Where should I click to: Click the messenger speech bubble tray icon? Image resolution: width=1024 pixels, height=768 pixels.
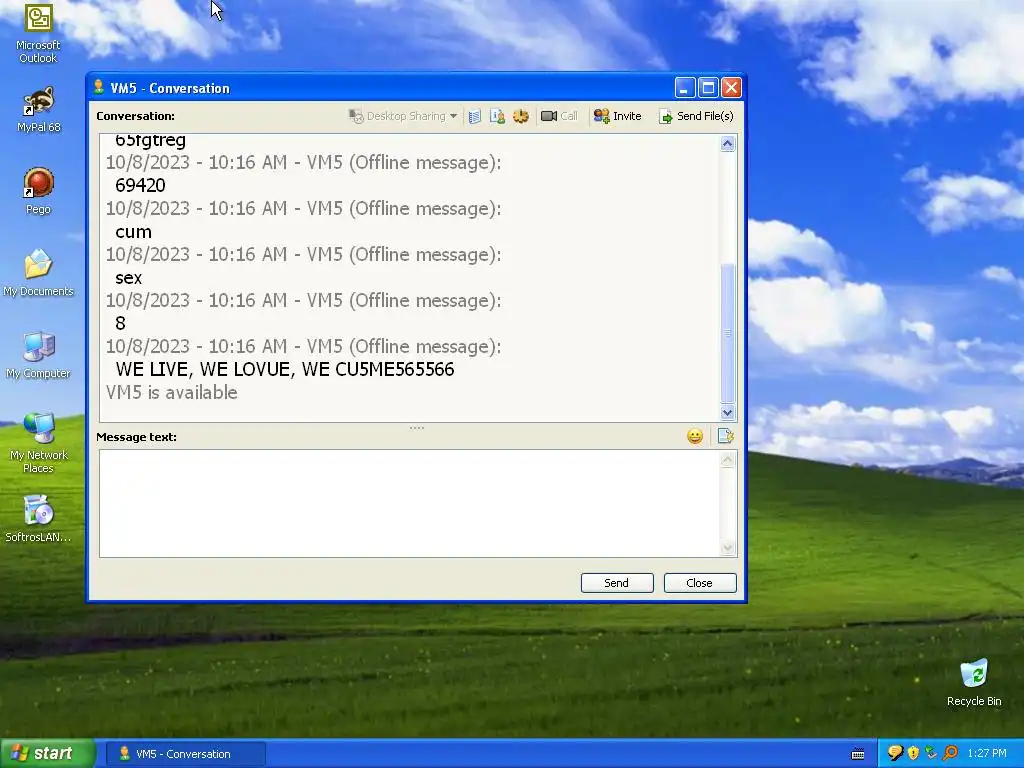pyautogui.click(x=895, y=754)
